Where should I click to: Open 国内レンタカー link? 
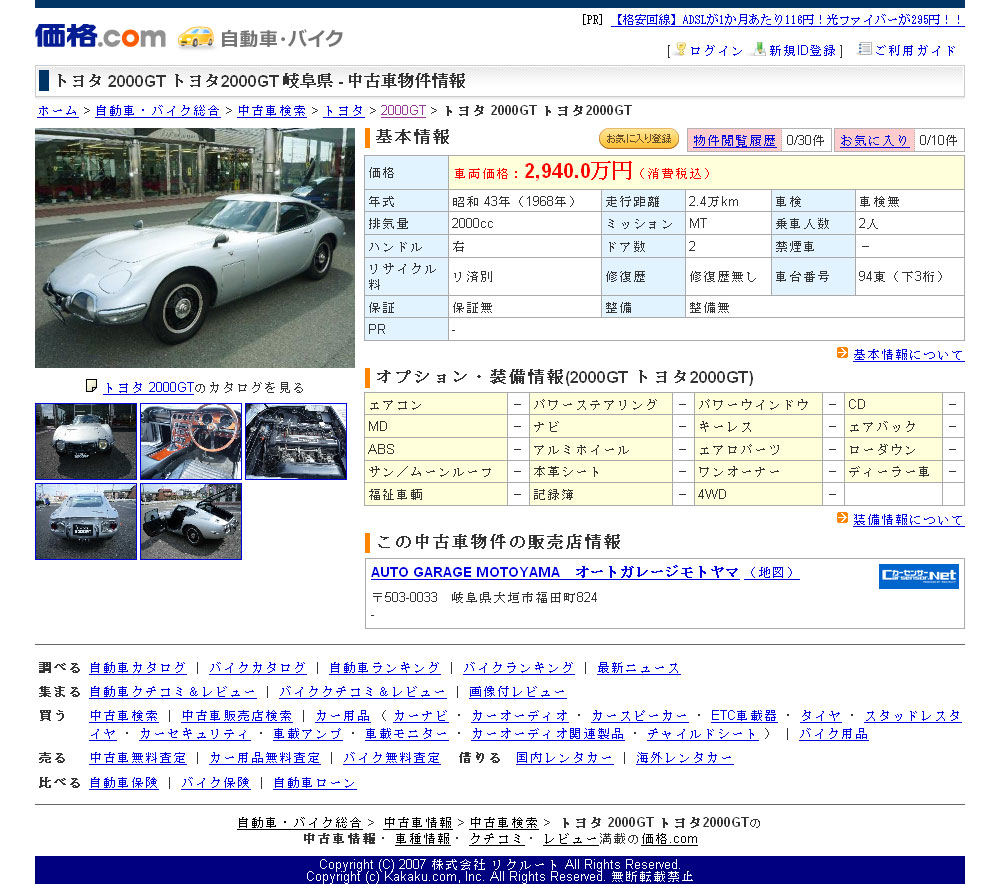point(564,758)
